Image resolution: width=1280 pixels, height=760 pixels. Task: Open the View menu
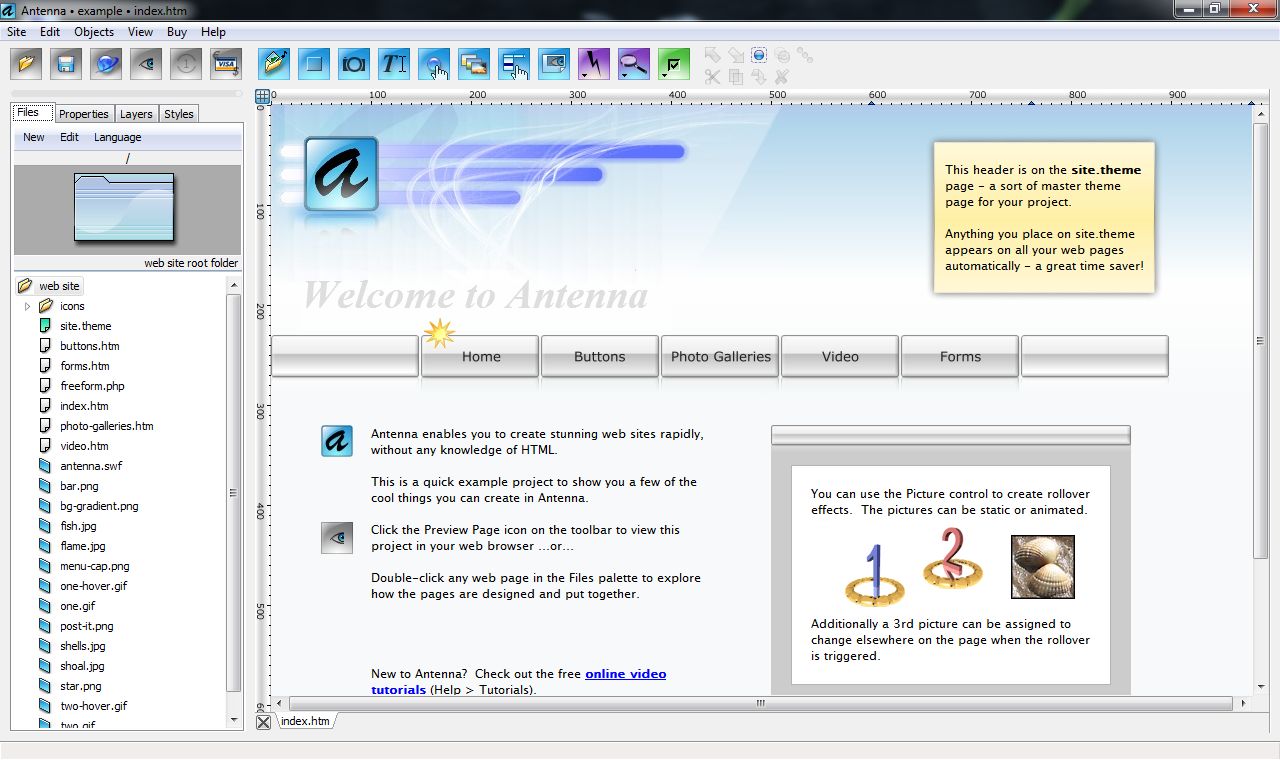point(141,32)
